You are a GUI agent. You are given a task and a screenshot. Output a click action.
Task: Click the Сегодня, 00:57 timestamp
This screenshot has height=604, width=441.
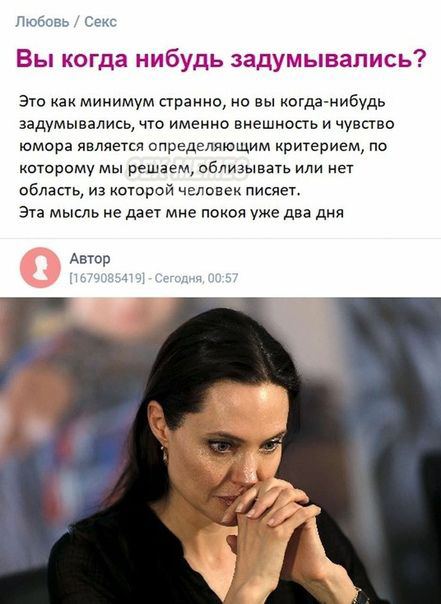(x=196, y=278)
